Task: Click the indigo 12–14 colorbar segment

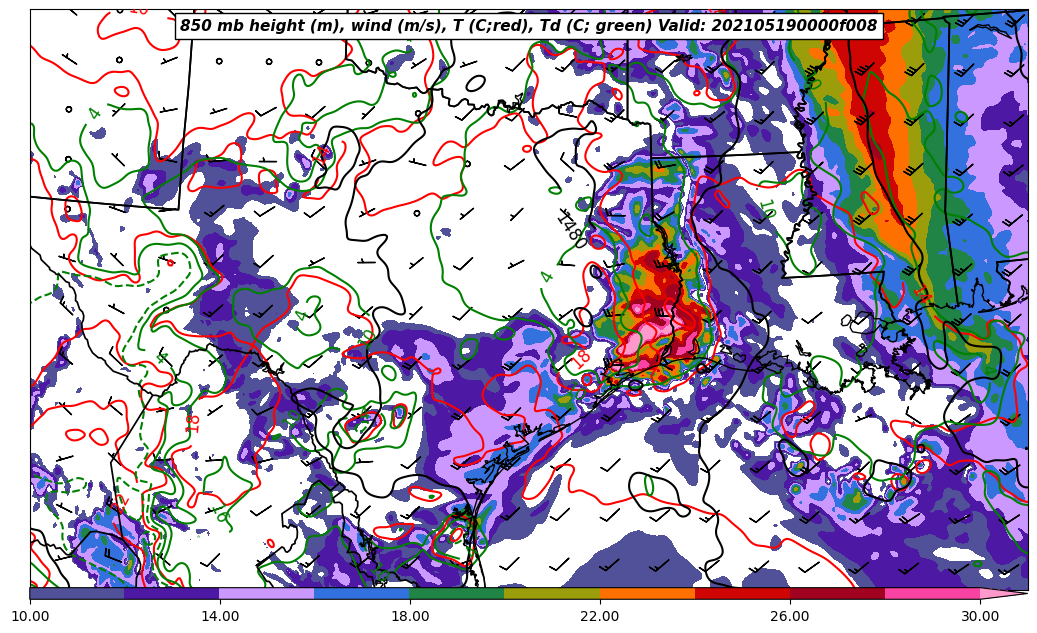Action: (x=172, y=593)
